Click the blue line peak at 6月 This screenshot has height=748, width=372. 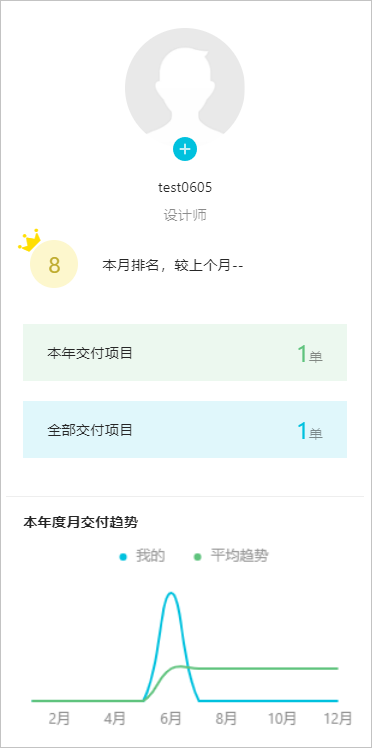[171, 593]
